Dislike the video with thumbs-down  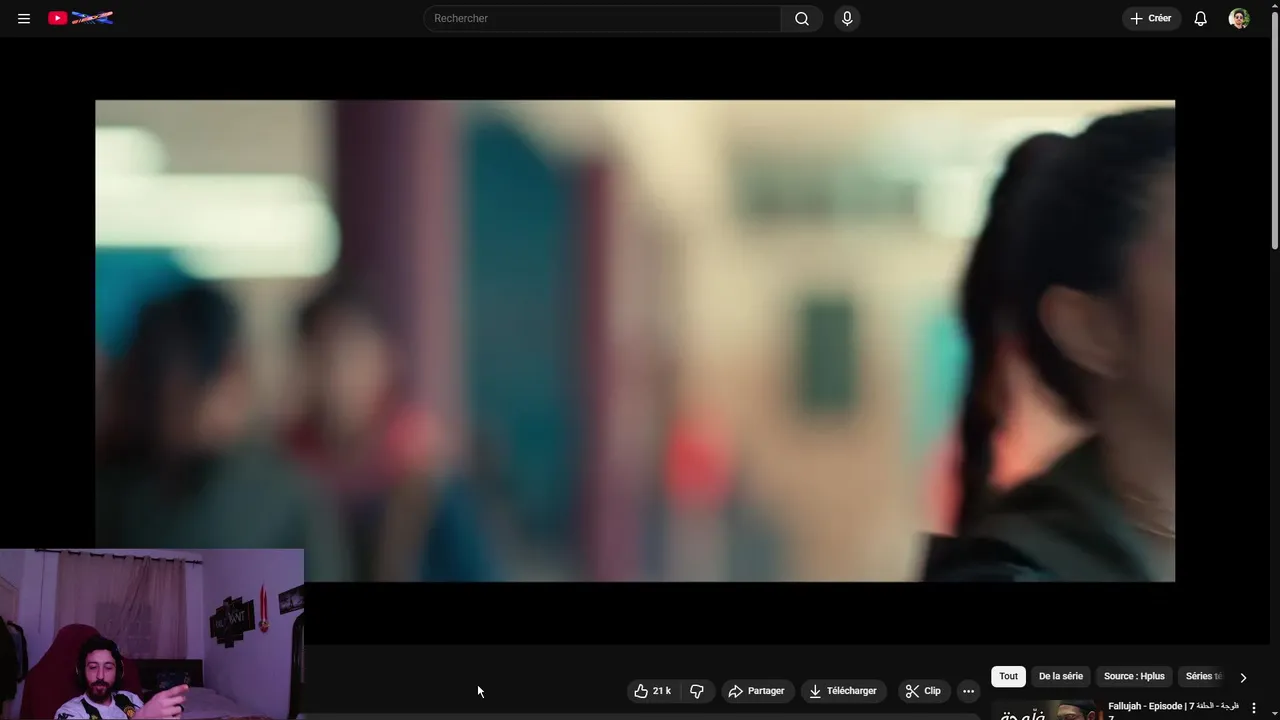click(697, 691)
